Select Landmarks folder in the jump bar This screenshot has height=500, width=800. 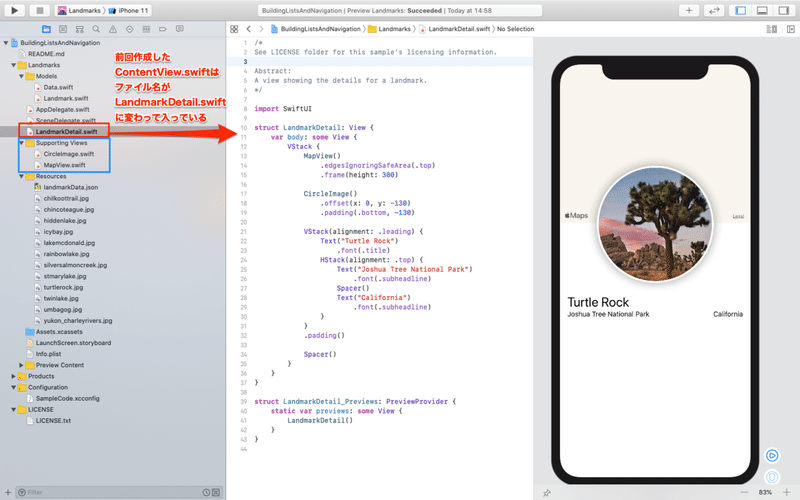point(390,29)
